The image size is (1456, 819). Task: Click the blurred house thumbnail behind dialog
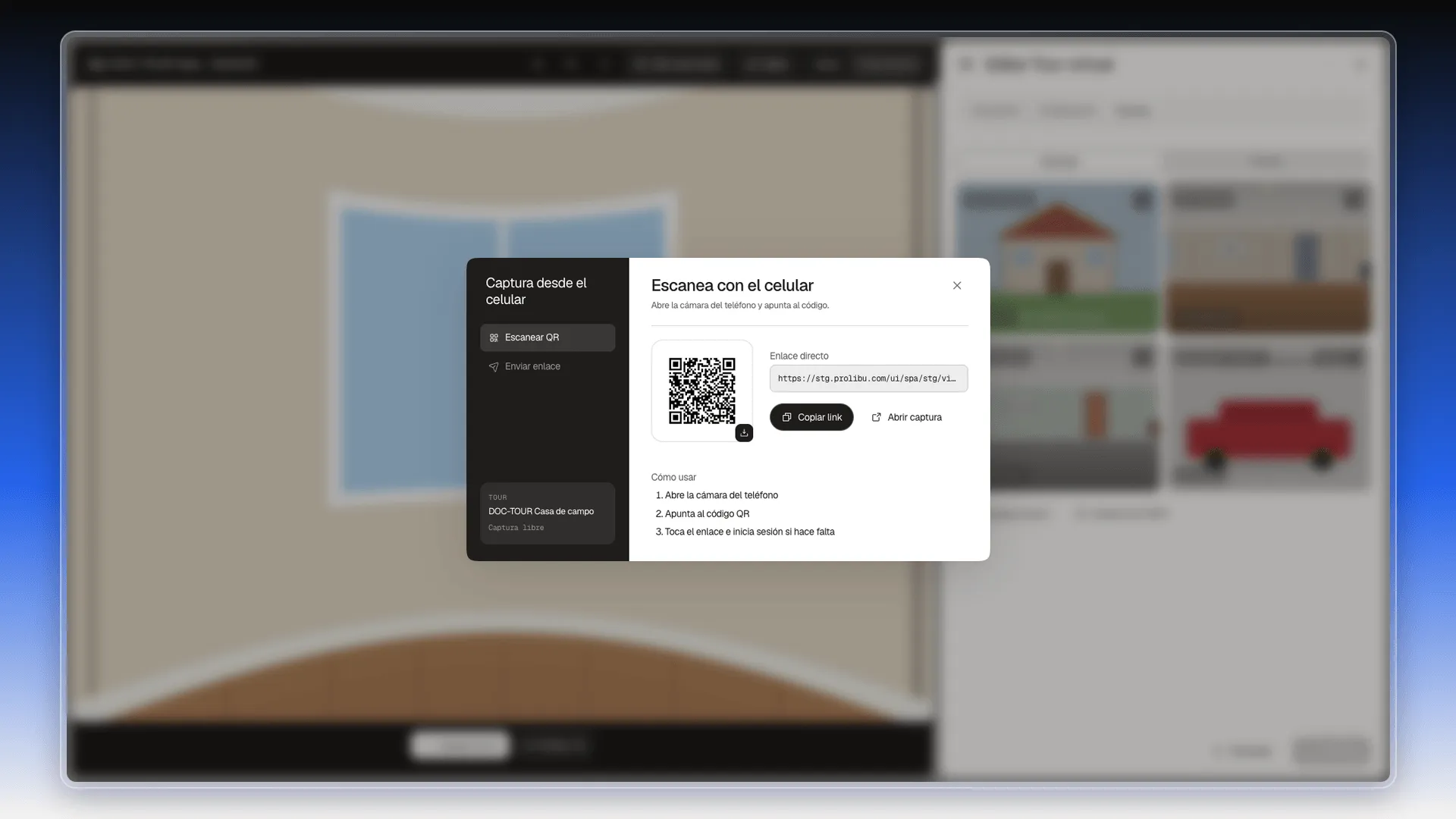(1057, 258)
